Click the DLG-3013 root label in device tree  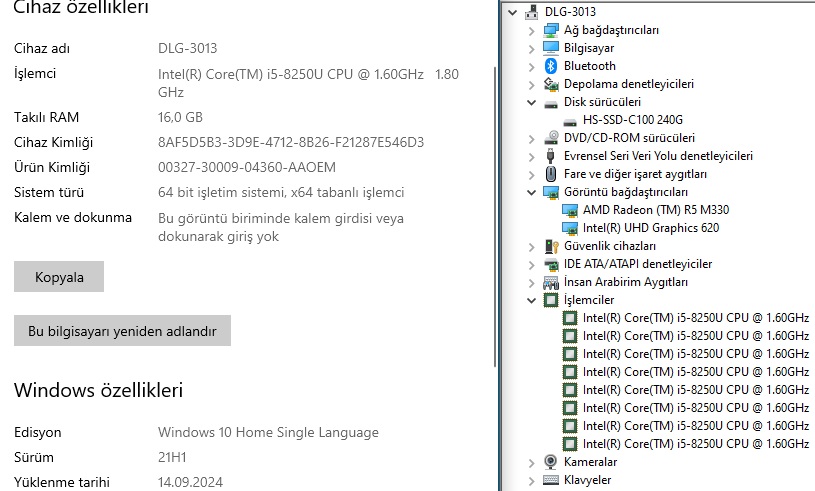[570, 12]
